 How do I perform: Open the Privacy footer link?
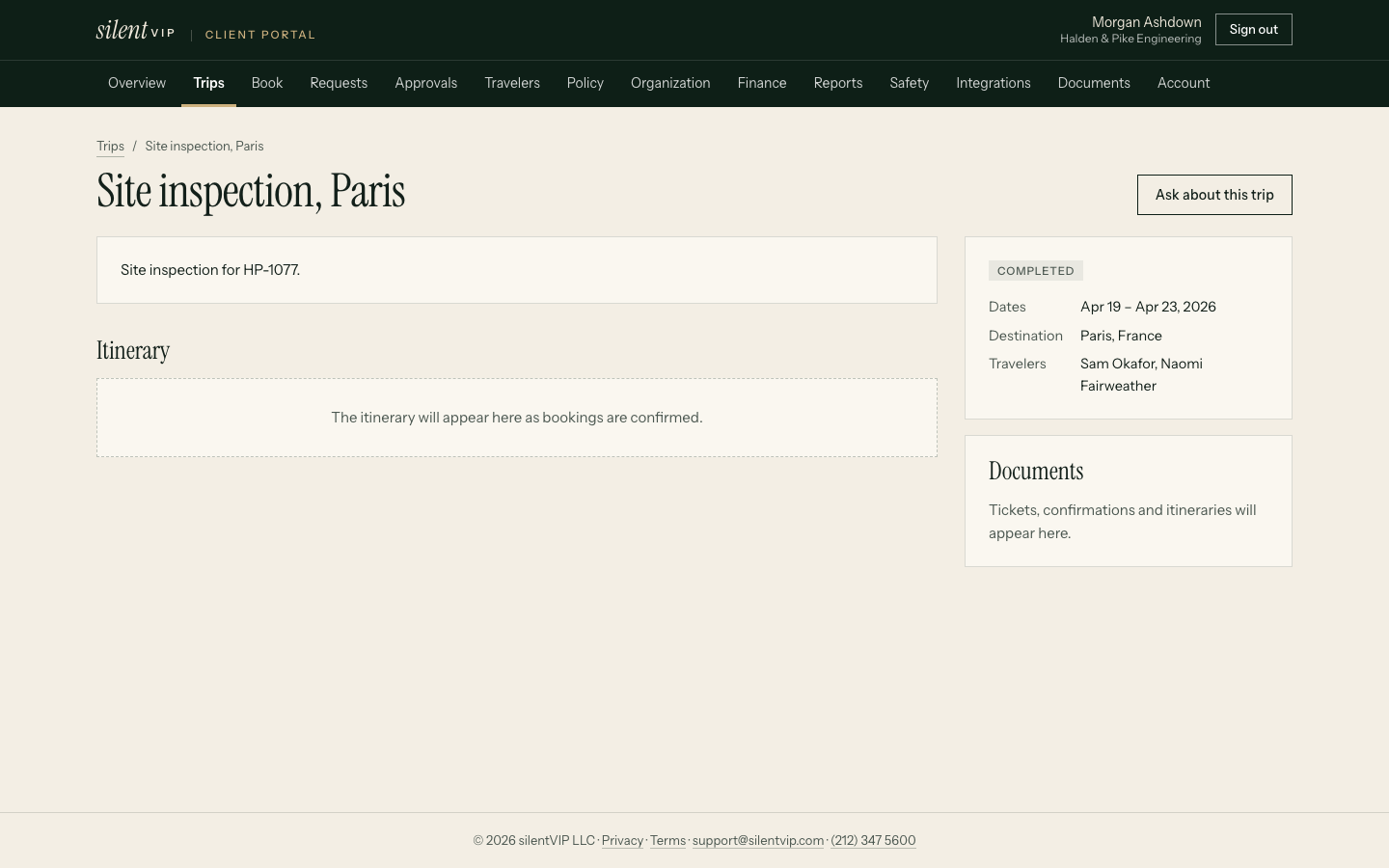(x=622, y=841)
